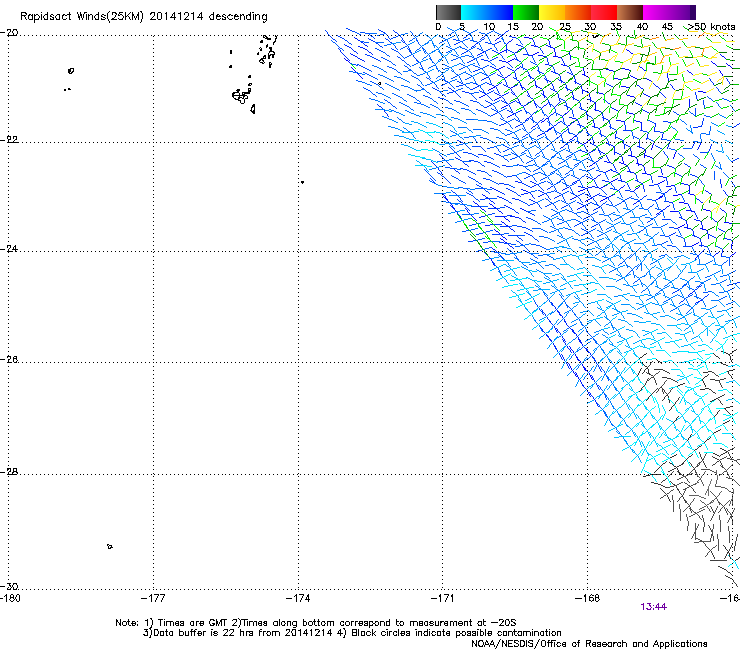The width and height of the screenshot is (740, 650).
Task: Click the yellow 20-25 knots legend color
Action: [x=552, y=12]
